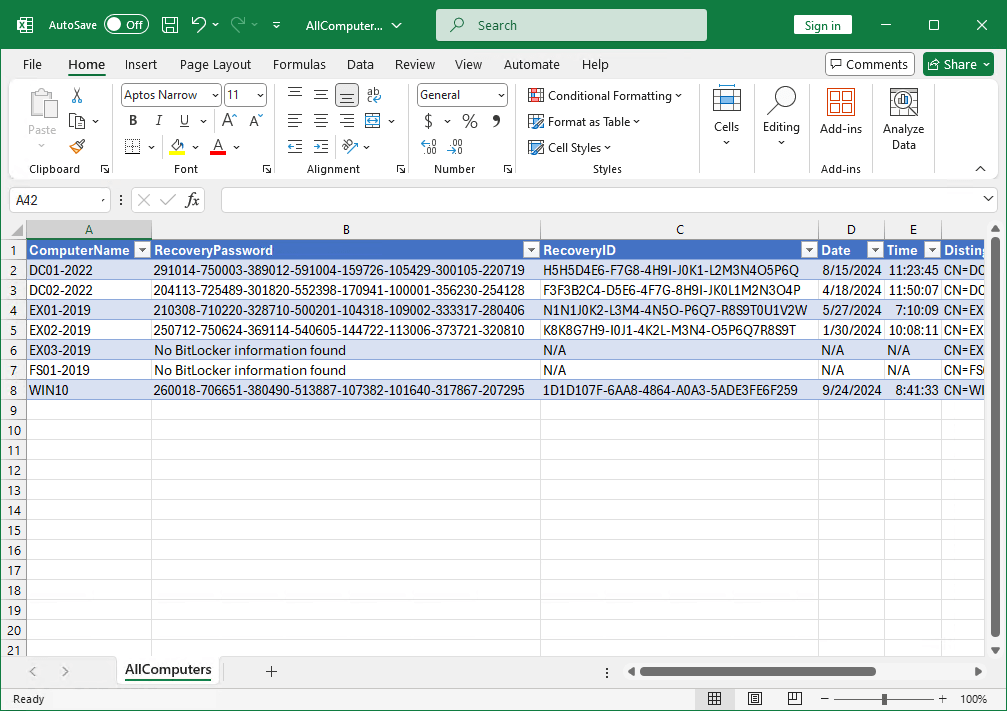Click the Sign in button

pos(822,25)
